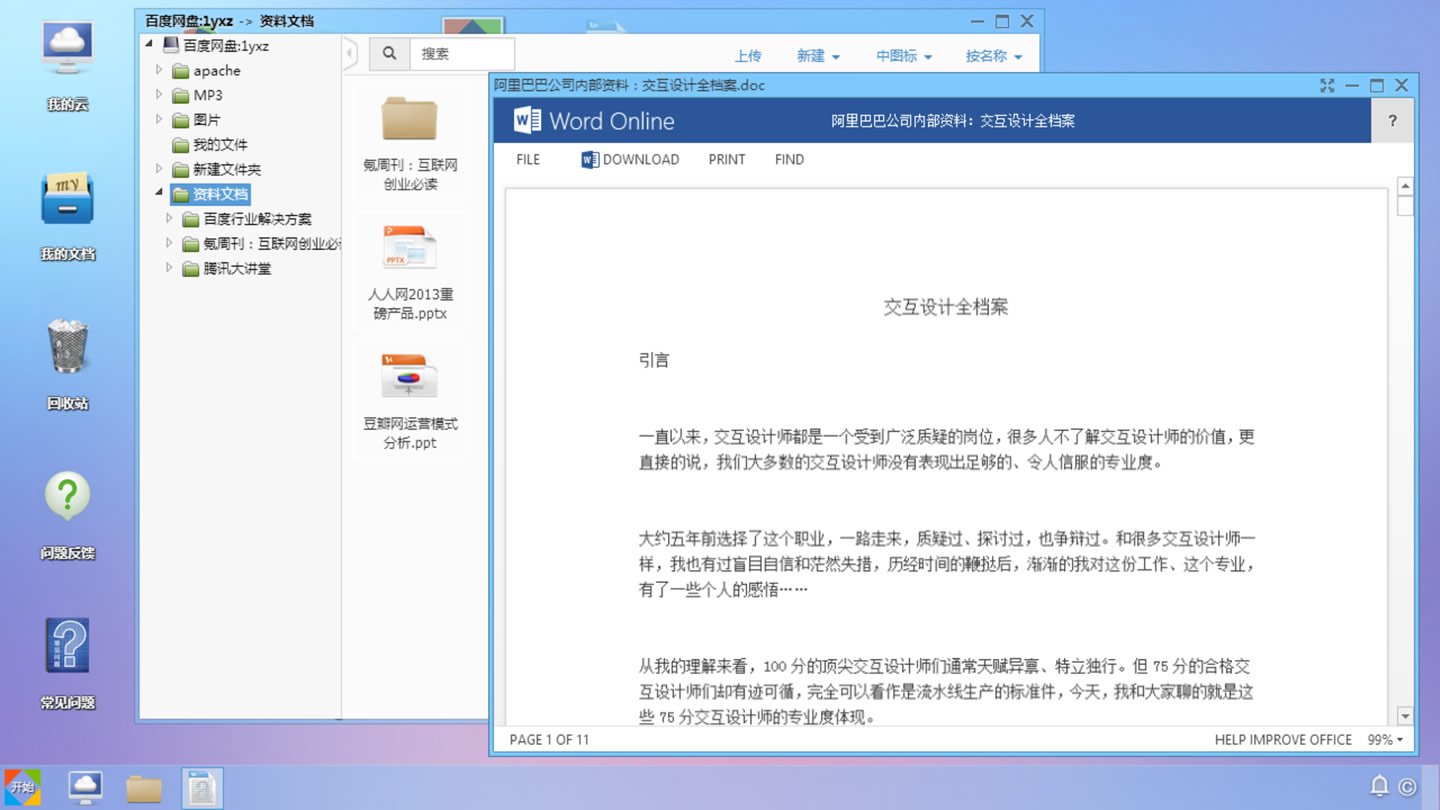The width and height of the screenshot is (1440, 810).
Task: Open the 新建 dropdown menu
Action: (x=818, y=56)
